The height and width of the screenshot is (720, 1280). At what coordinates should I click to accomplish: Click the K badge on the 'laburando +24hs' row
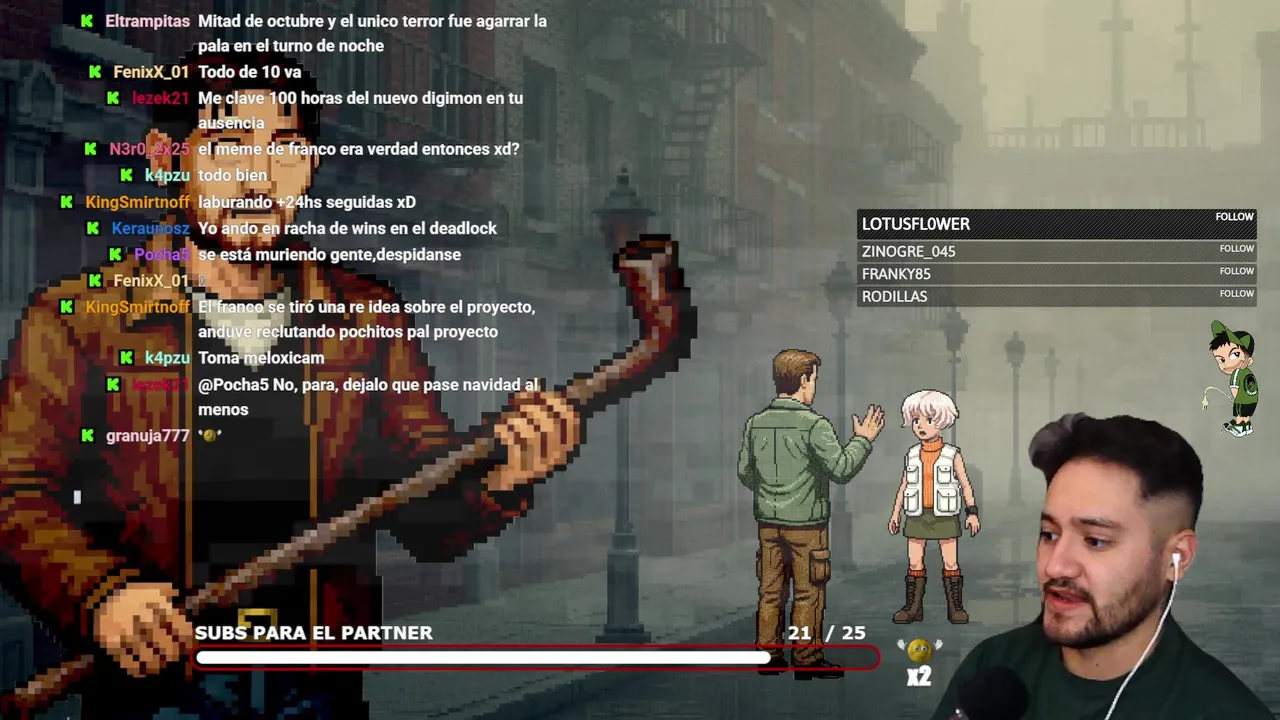point(67,202)
